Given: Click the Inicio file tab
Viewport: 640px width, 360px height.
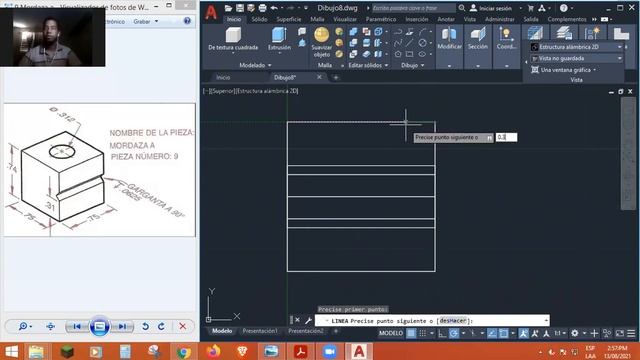Looking at the screenshot, I should [x=223, y=77].
